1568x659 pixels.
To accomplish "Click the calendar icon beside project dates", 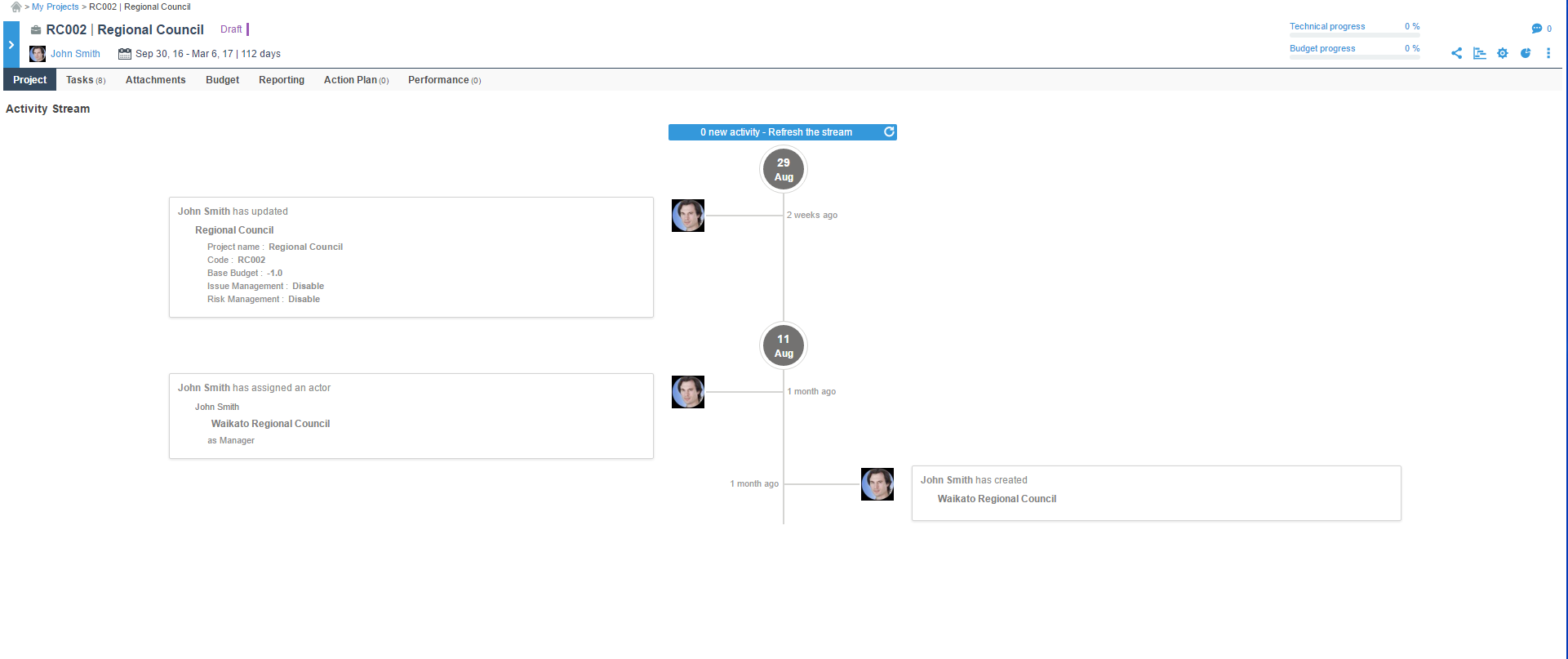I will point(125,54).
